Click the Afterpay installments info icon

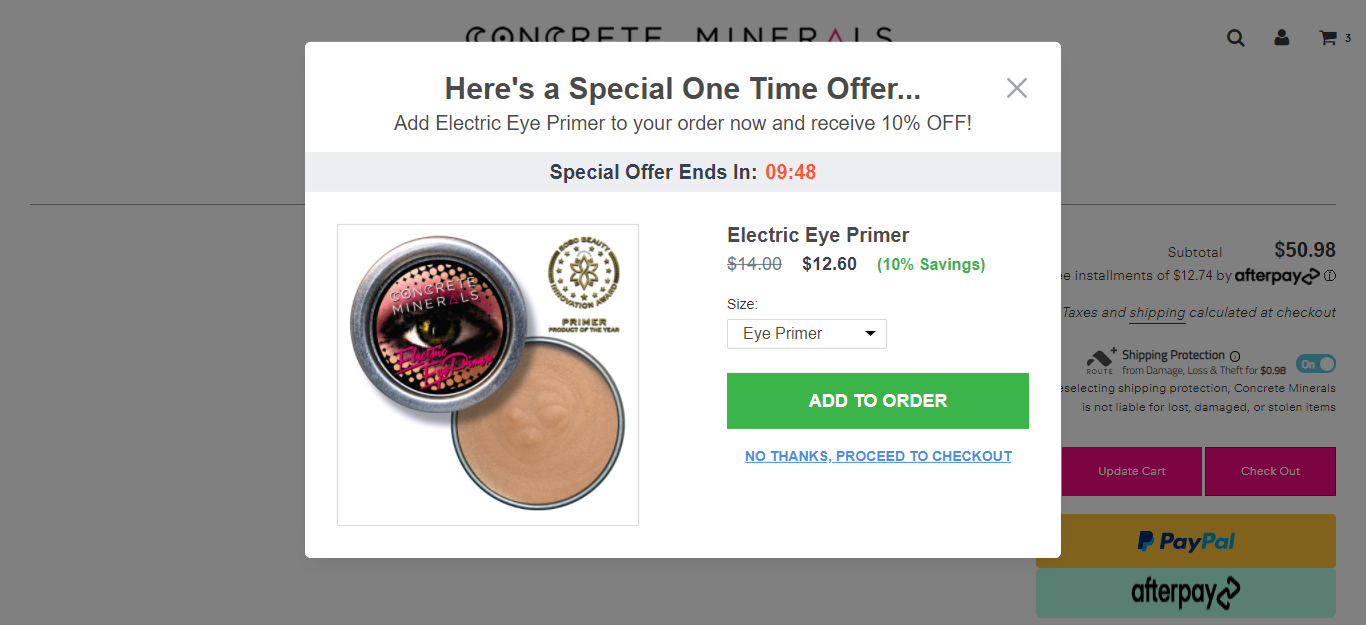tap(1330, 276)
